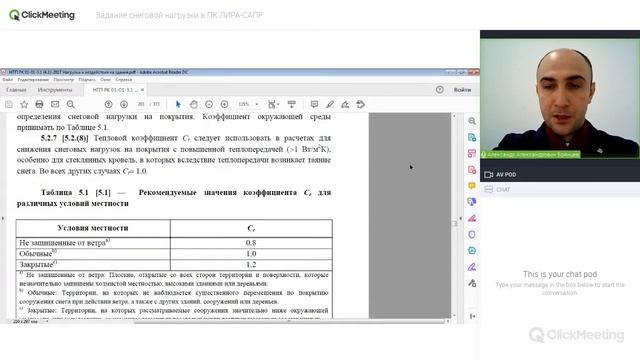Toggle right pane with small arrow handle
Screen dimensions: 640x360
(460, 218)
